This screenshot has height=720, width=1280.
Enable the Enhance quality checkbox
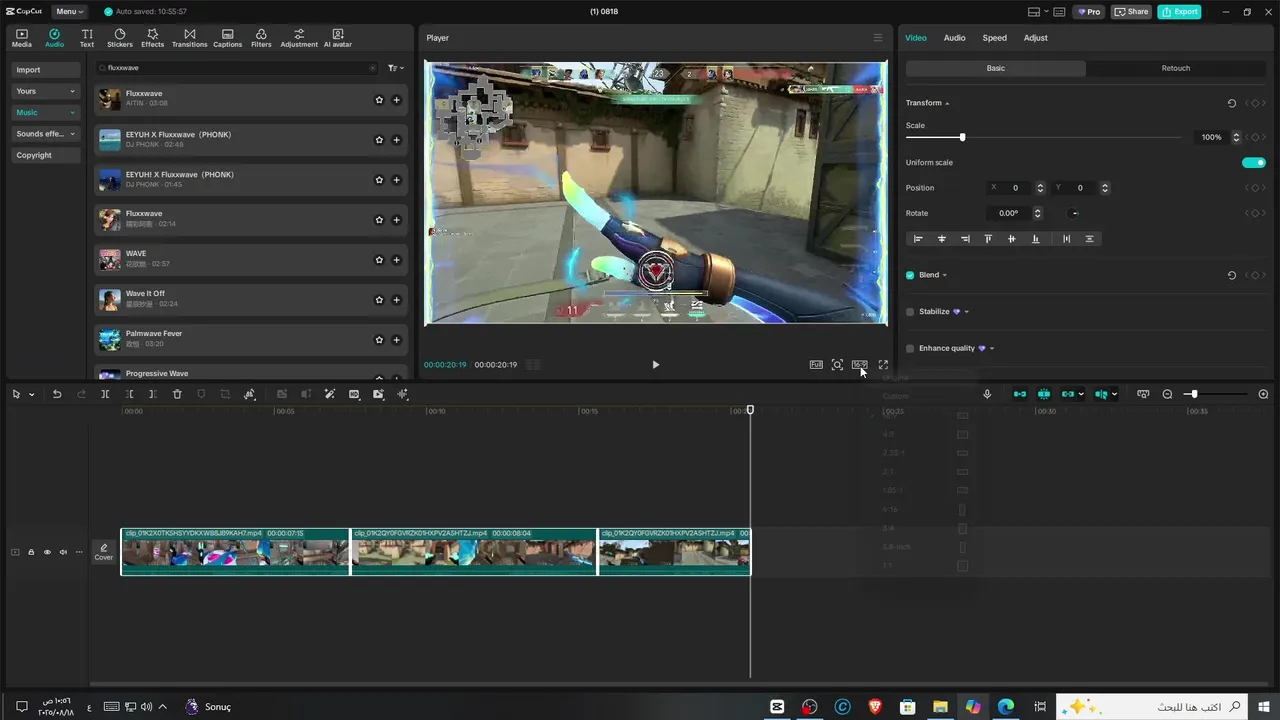(910, 348)
